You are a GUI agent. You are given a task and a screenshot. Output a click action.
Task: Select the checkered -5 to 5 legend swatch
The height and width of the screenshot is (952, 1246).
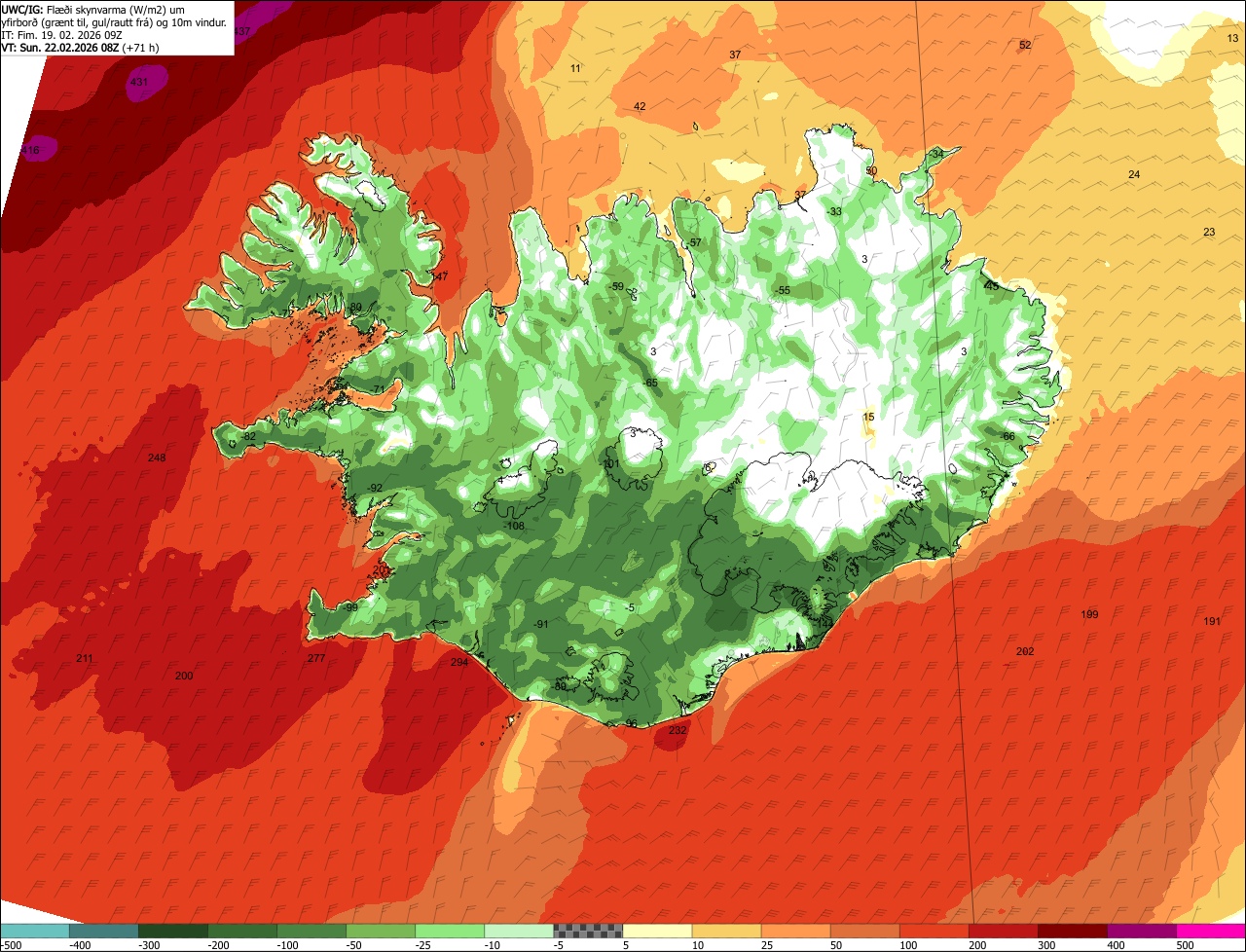click(x=588, y=931)
